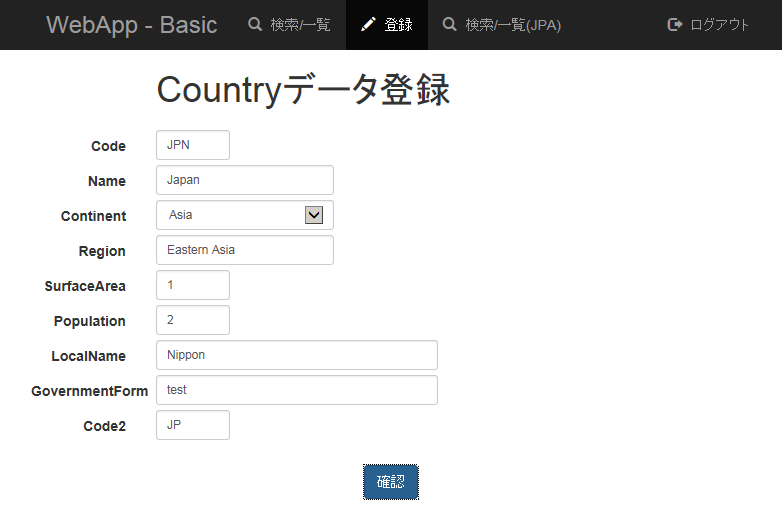Click the LocalName label
This screenshot has height=513, width=782.
88,356
